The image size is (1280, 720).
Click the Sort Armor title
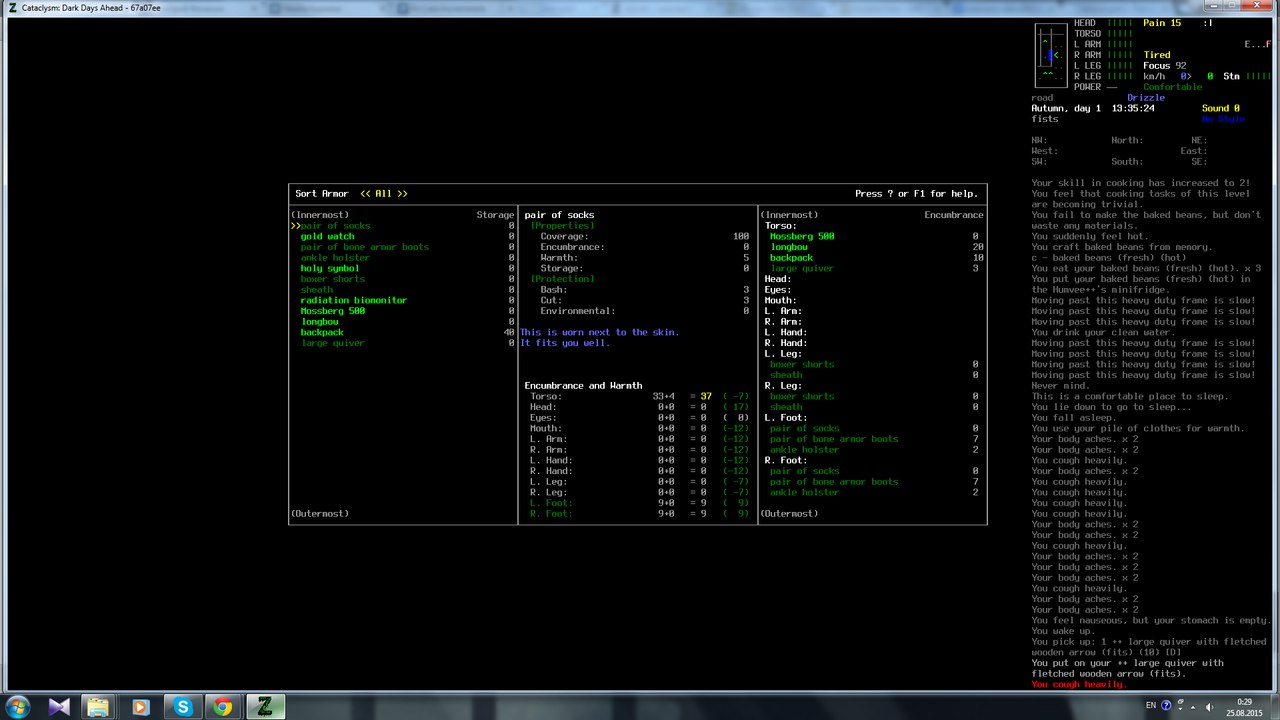click(321, 194)
